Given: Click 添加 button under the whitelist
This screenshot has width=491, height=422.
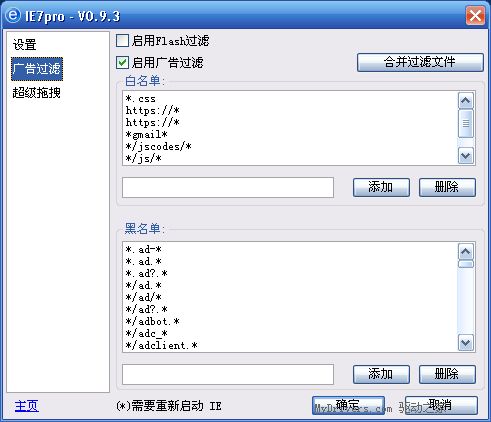Looking at the screenshot, I should tap(381, 187).
